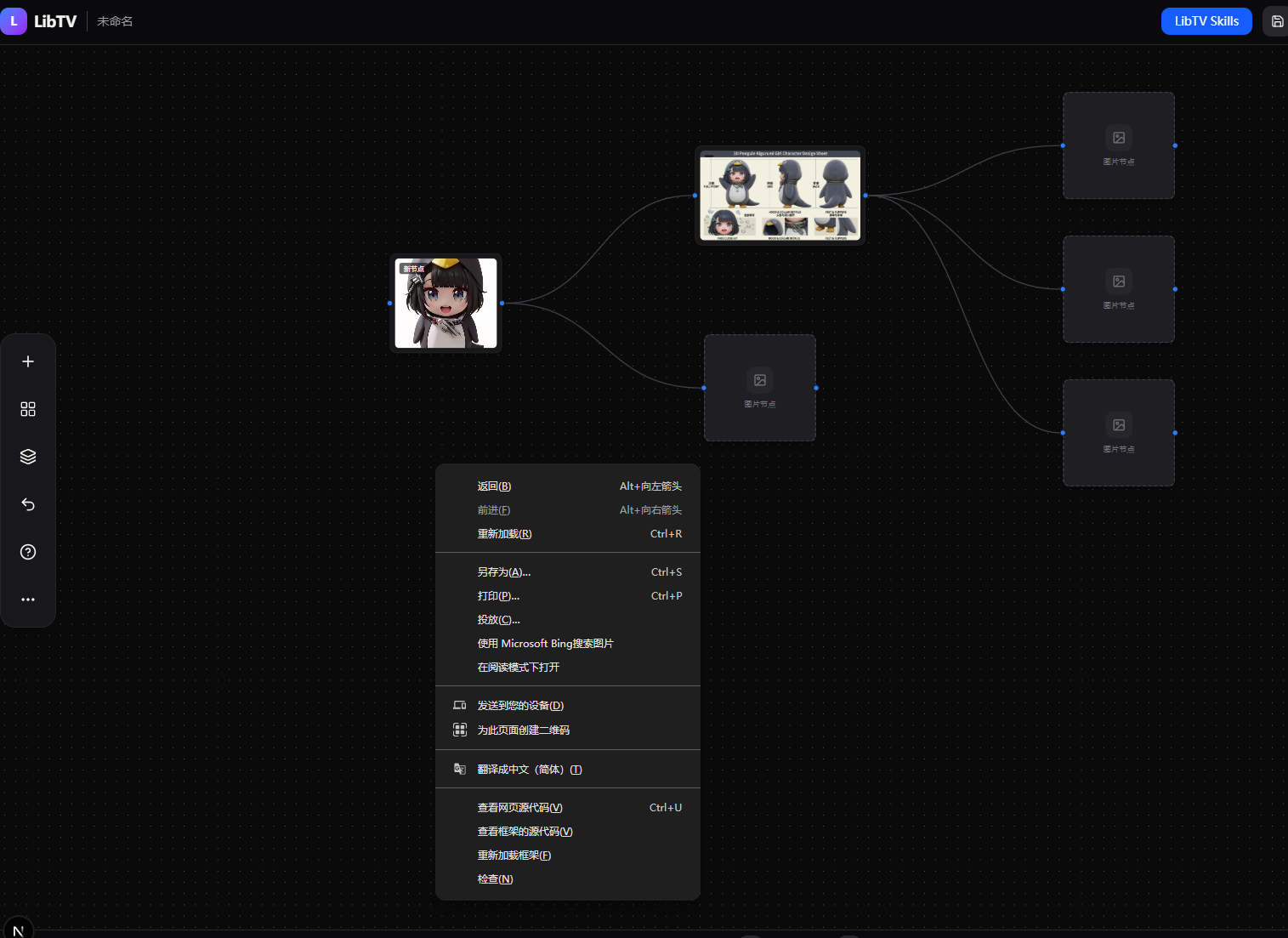
Task: Select 前进(F) in context menu
Action: click(568, 510)
